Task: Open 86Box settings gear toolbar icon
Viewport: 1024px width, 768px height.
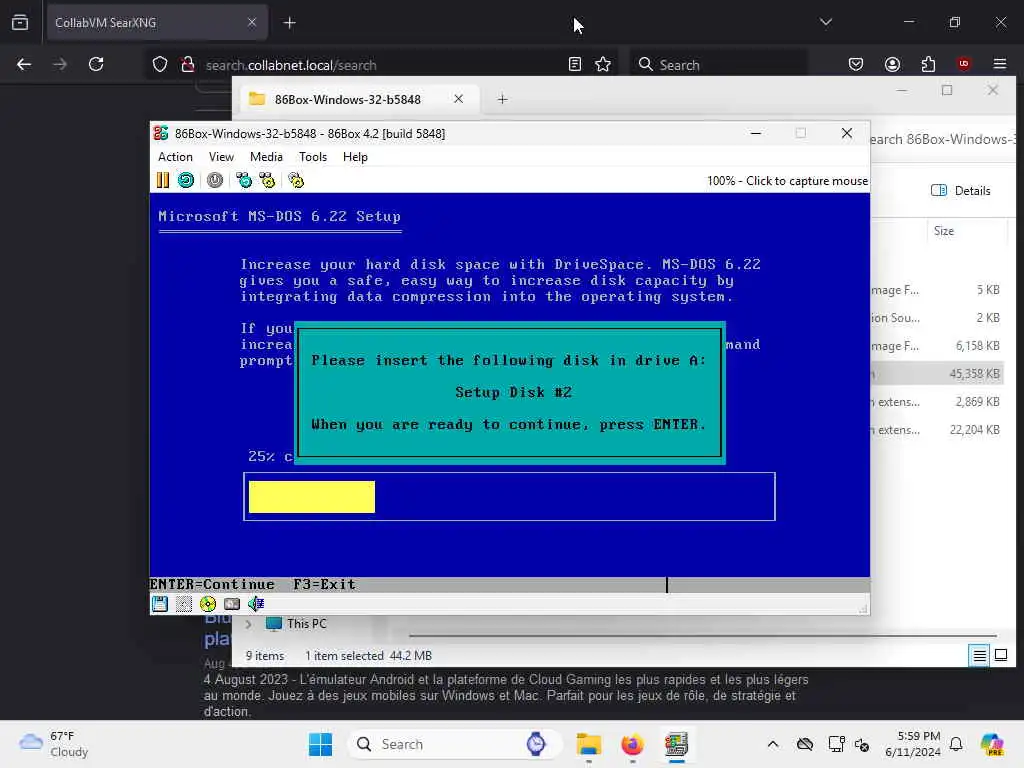Action: click(296, 180)
